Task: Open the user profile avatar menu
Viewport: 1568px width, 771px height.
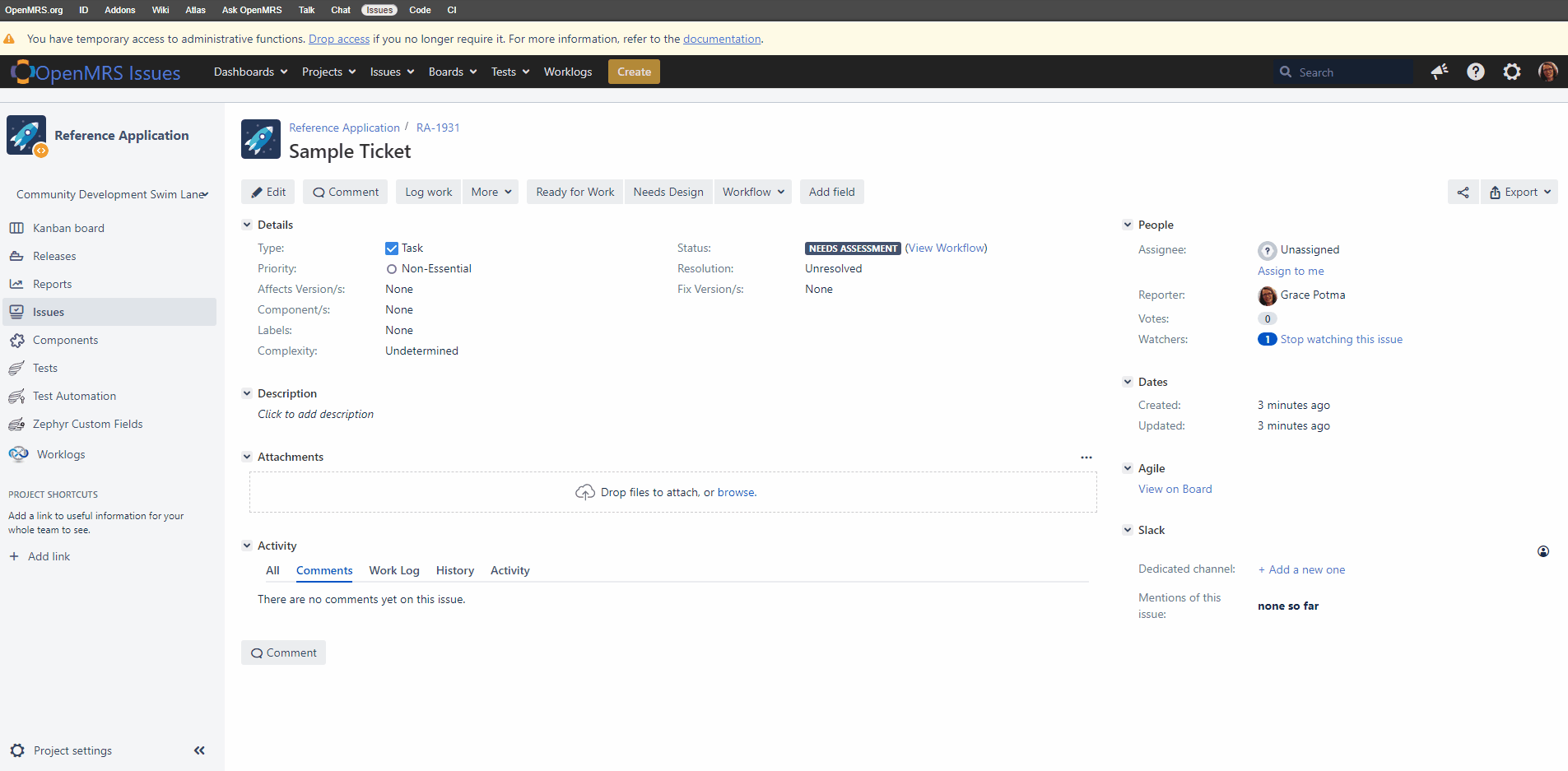Action: pyautogui.click(x=1547, y=72)
